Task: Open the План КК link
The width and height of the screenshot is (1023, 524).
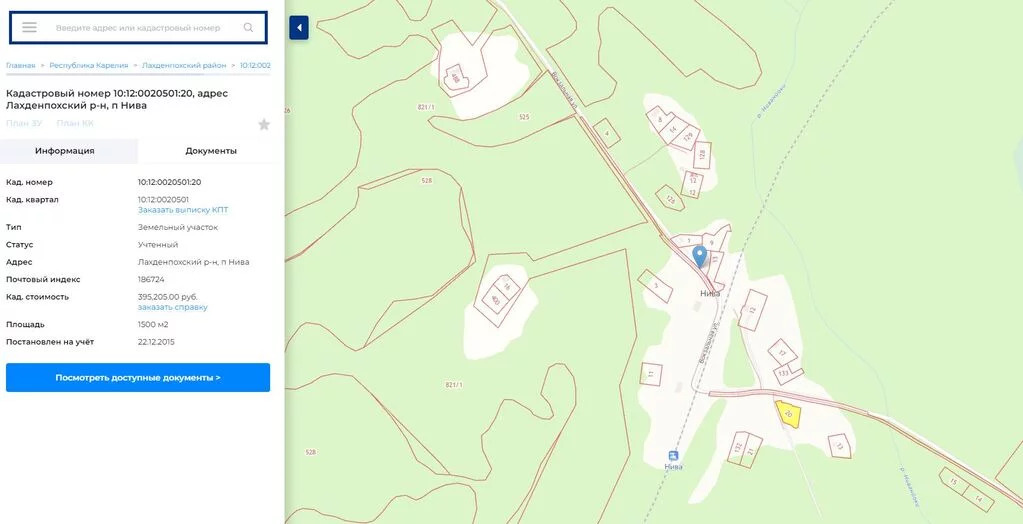Action: (x=75, y=123)
